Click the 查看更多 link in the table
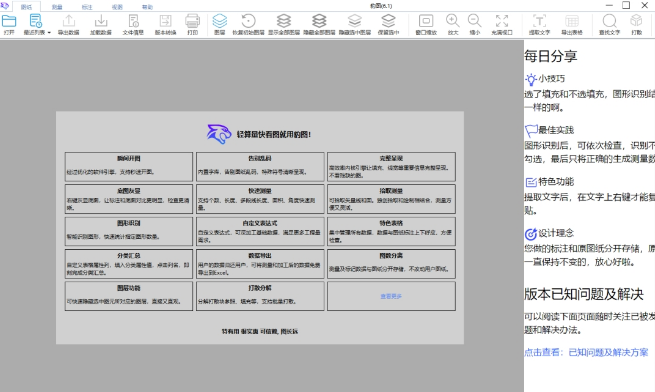 click(x=391, y=296)
